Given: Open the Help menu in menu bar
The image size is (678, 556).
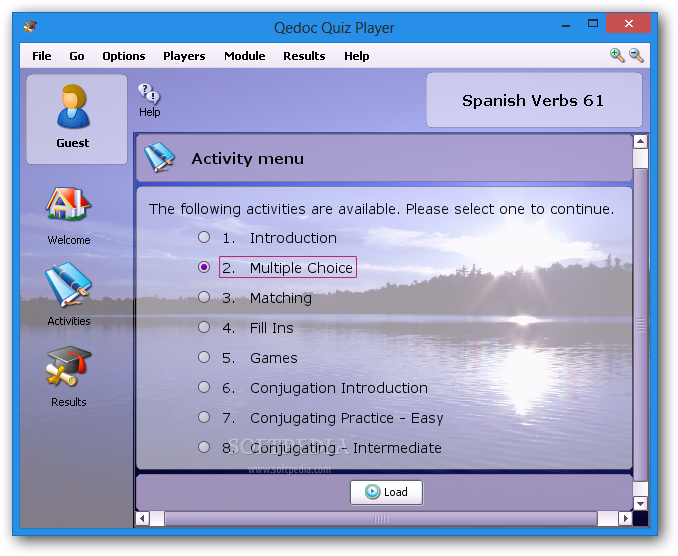Looking at the screenshot, I should [x=357, y=56].
